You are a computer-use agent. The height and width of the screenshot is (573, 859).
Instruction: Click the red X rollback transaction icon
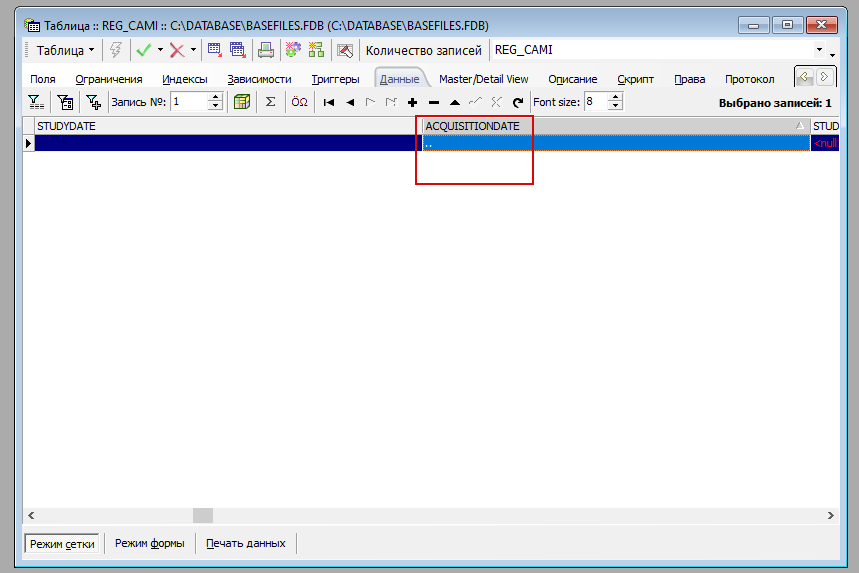tap(177, 50)
